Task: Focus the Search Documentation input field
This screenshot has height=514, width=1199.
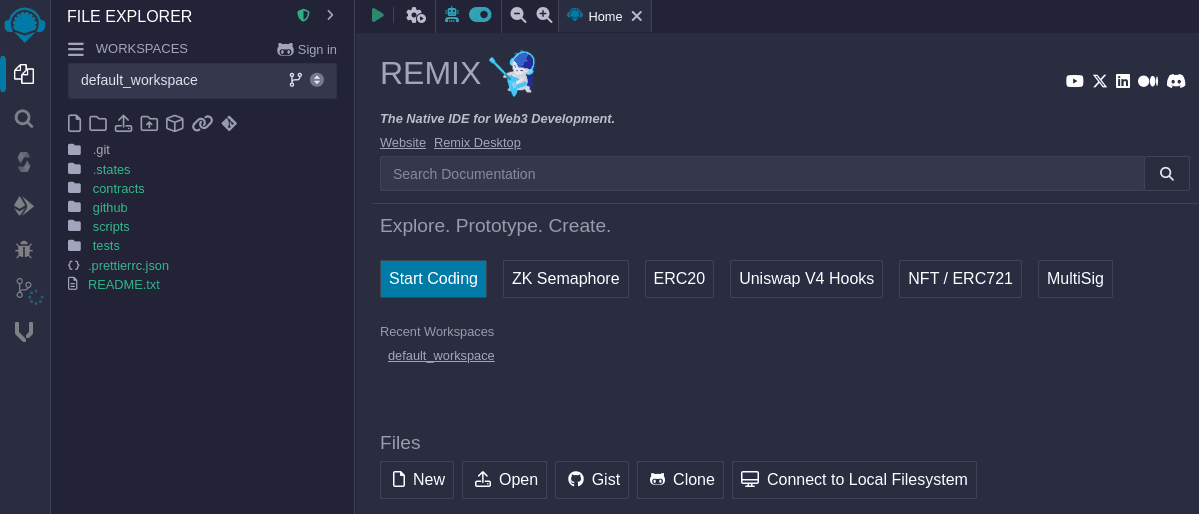Action: [762, 174]
